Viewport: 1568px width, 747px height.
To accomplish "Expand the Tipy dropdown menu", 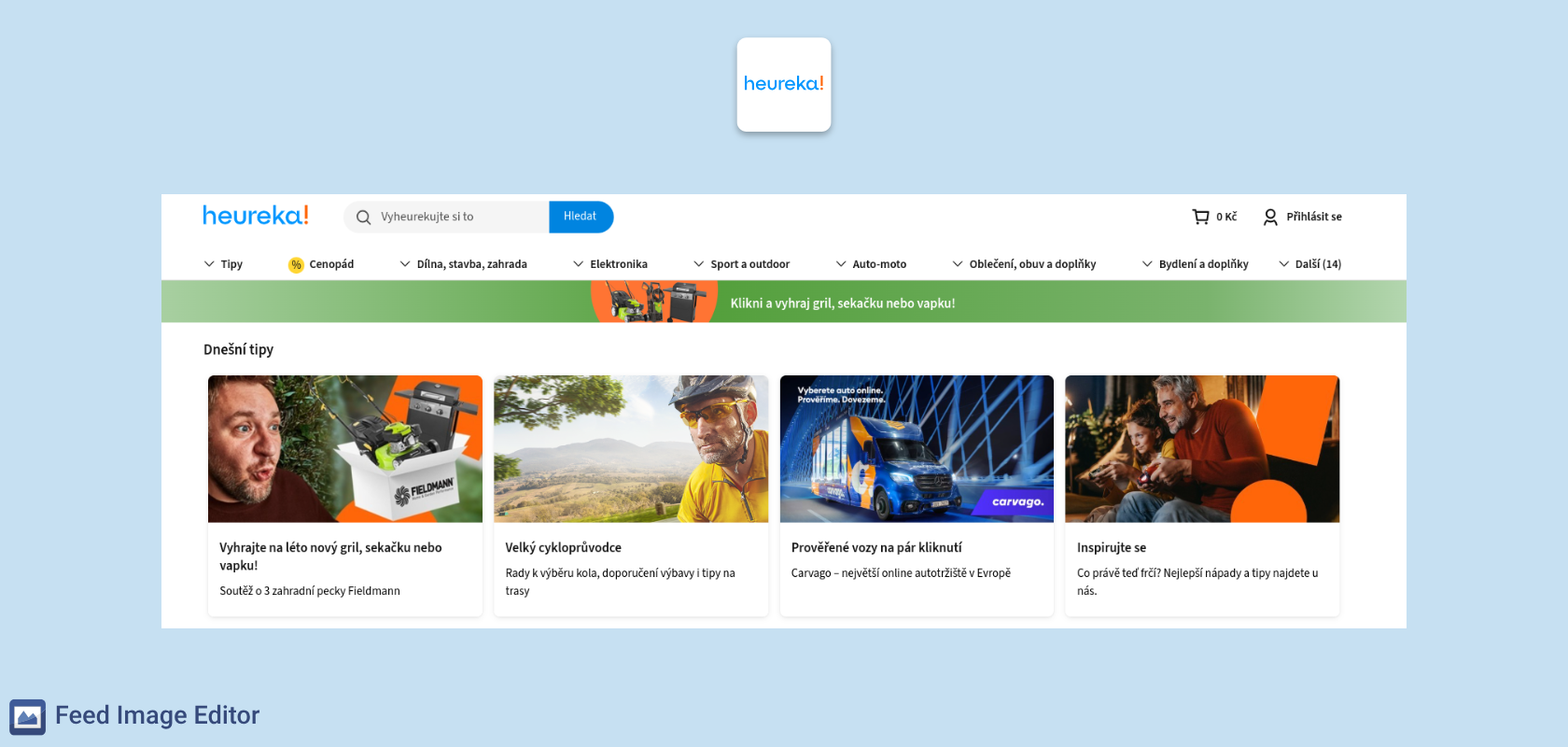I will pyautogui.click(x=223, y=264).
